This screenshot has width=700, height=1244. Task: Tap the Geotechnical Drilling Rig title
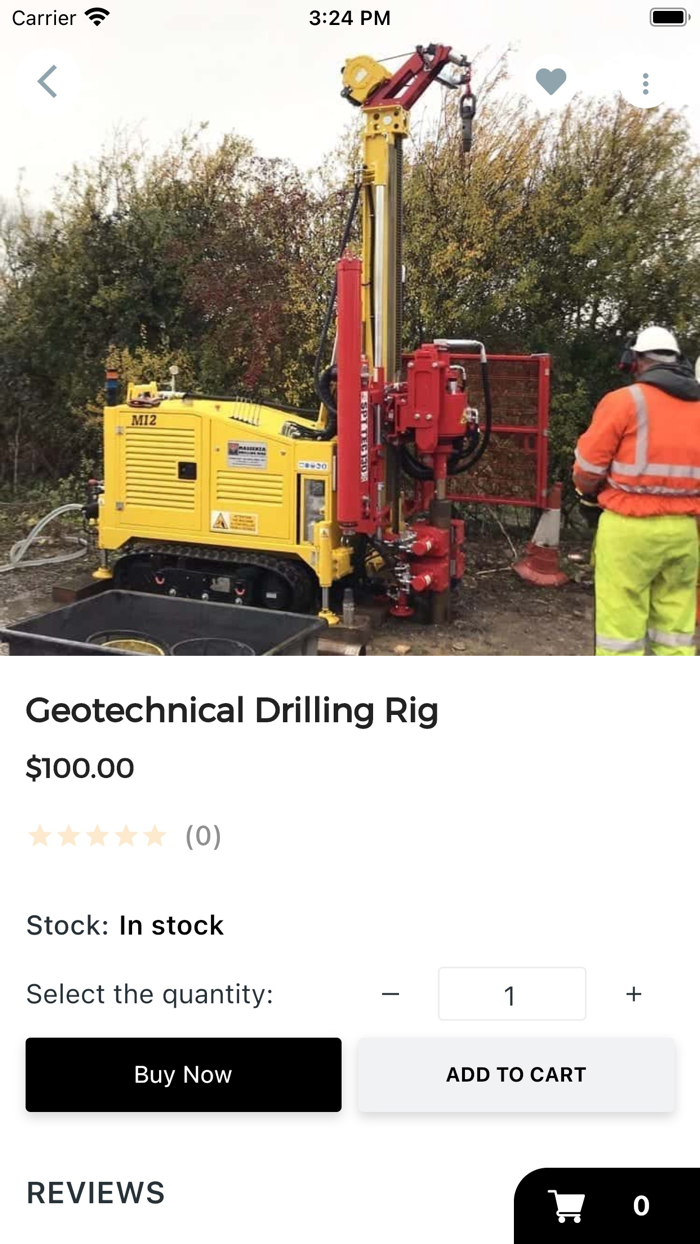[232, 711]
